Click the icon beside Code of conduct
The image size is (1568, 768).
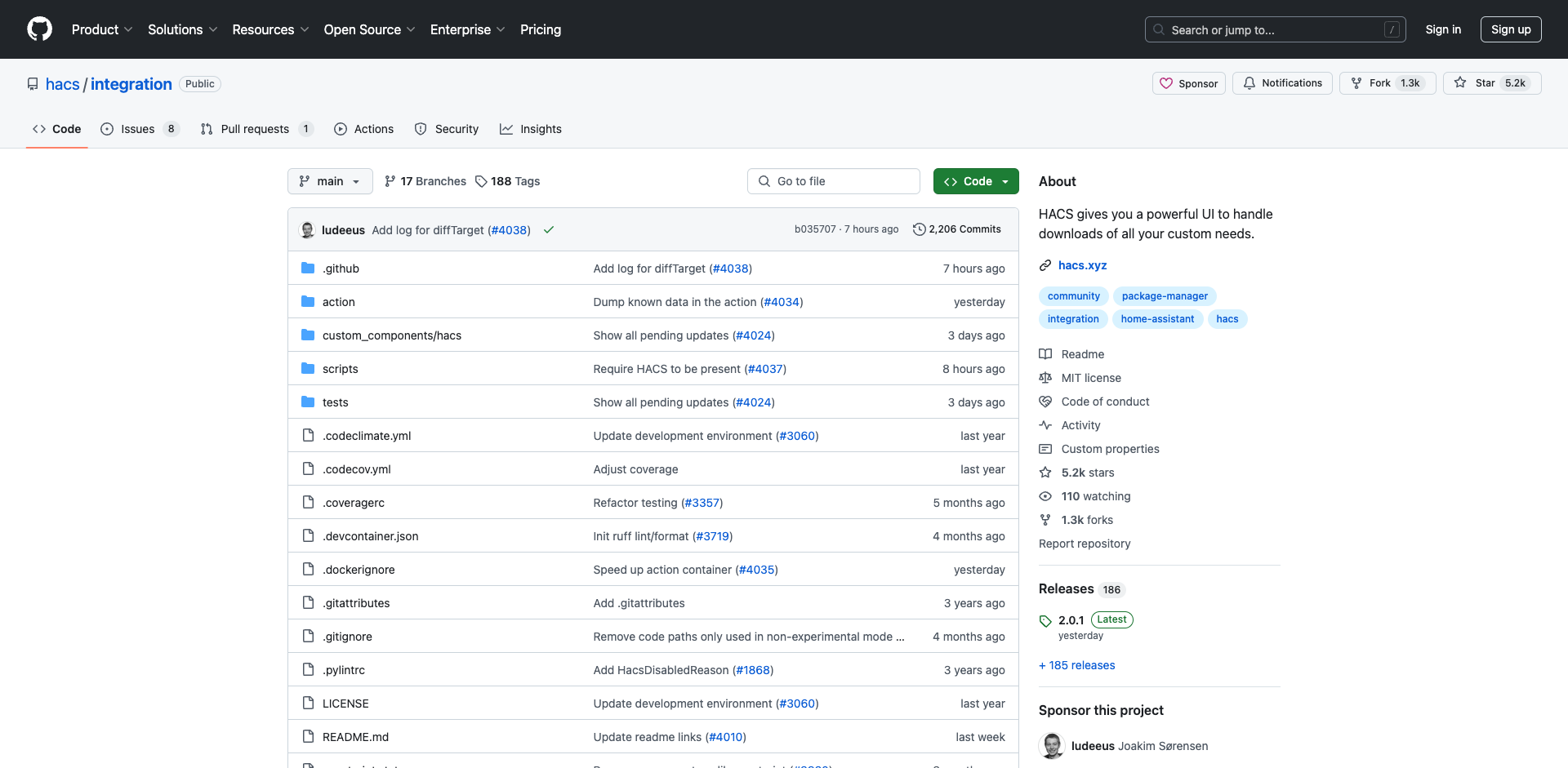point(1045,402)
